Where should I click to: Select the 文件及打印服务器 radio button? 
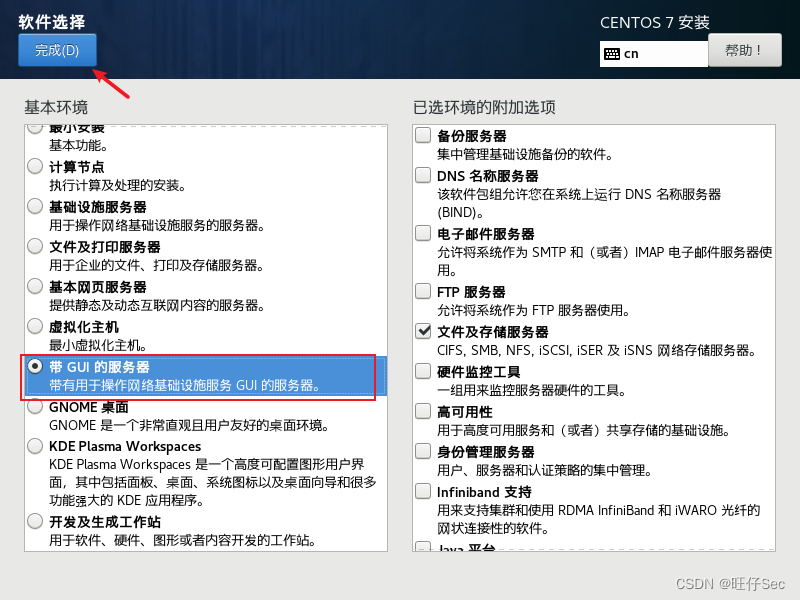coord(35,246)
